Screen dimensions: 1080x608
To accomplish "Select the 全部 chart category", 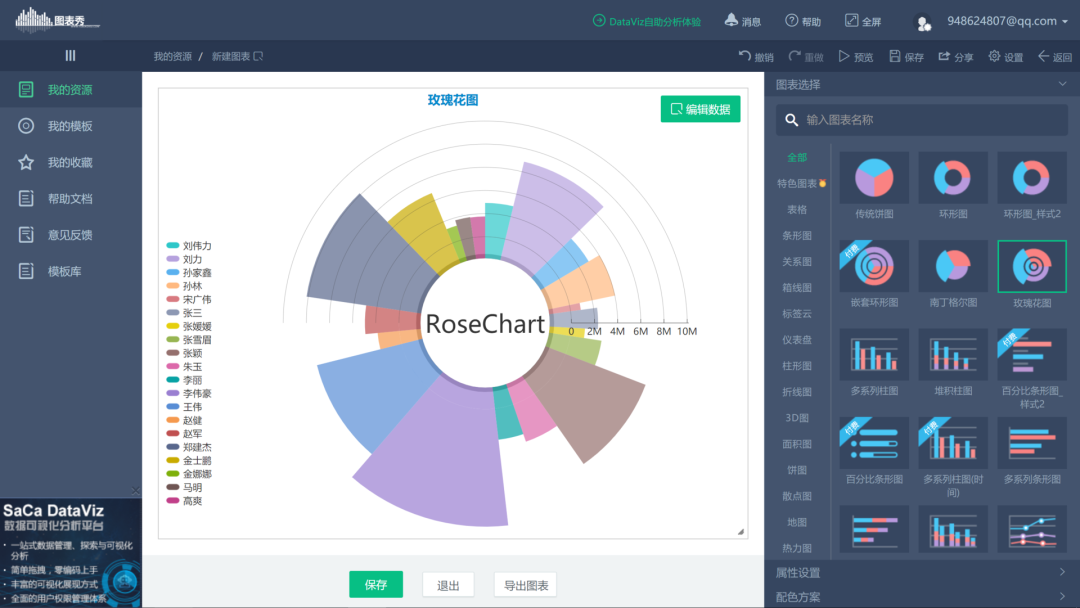I will 797,158.
